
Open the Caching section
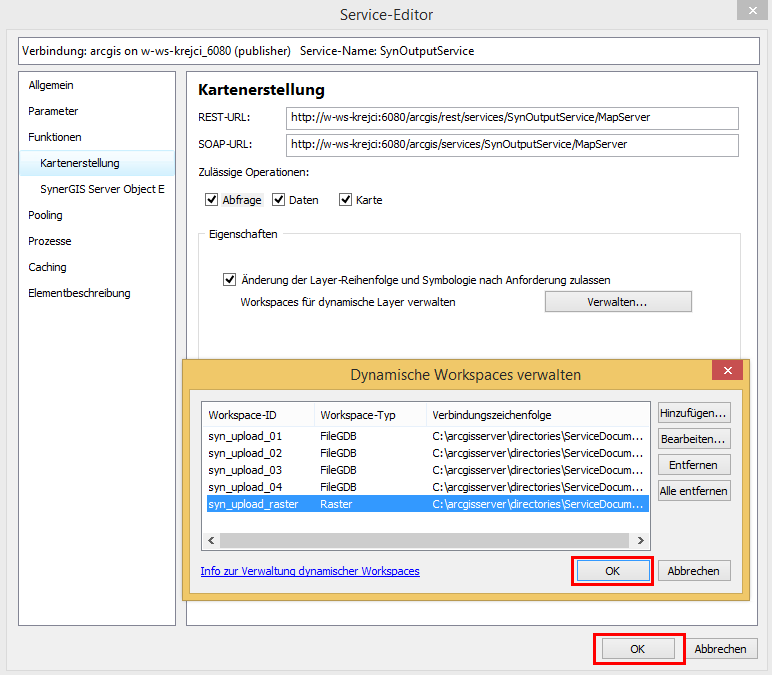coord(47,267)
